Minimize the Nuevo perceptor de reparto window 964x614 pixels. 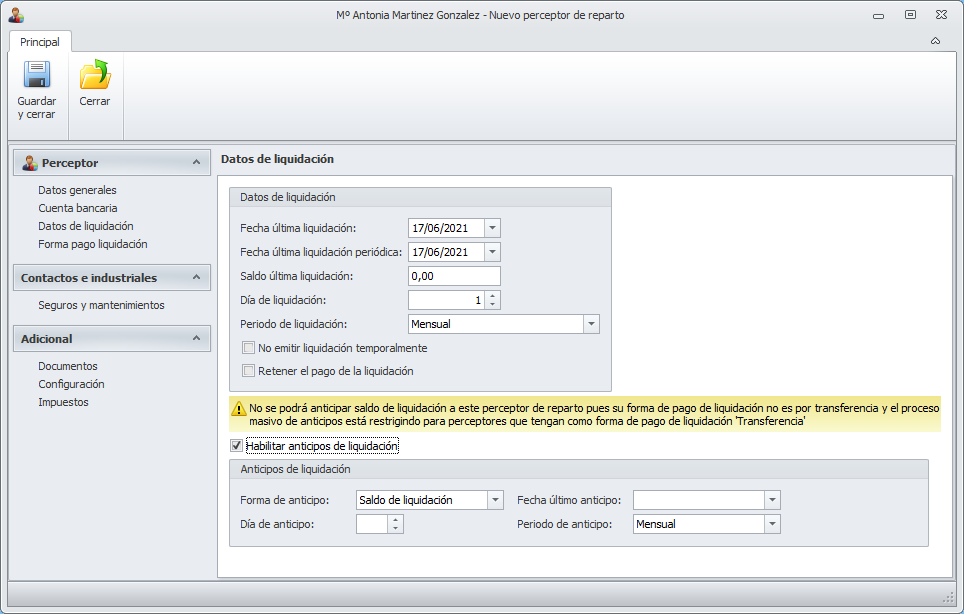(x=879, y=15)
